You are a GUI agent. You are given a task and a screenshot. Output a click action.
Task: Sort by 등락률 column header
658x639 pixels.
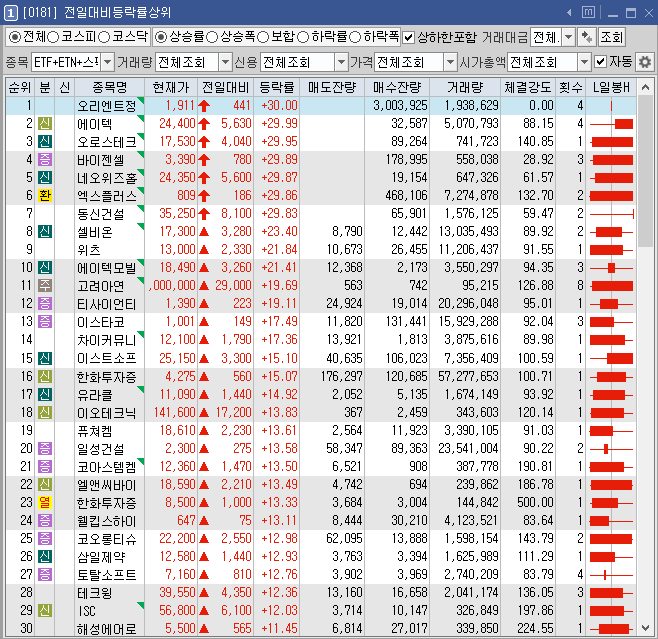tap(277, 87)
